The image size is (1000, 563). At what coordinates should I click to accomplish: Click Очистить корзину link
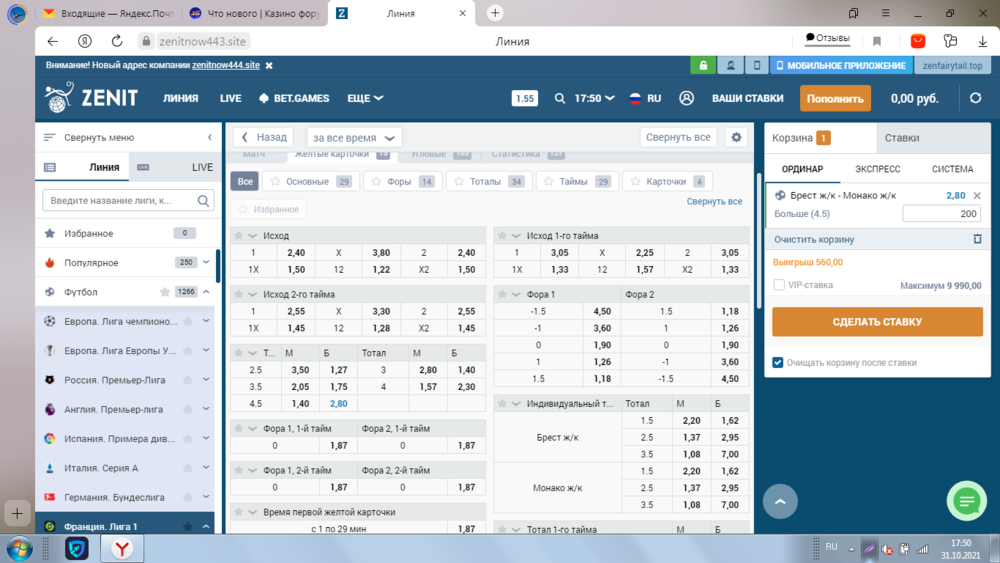click(x=814, y=240)
